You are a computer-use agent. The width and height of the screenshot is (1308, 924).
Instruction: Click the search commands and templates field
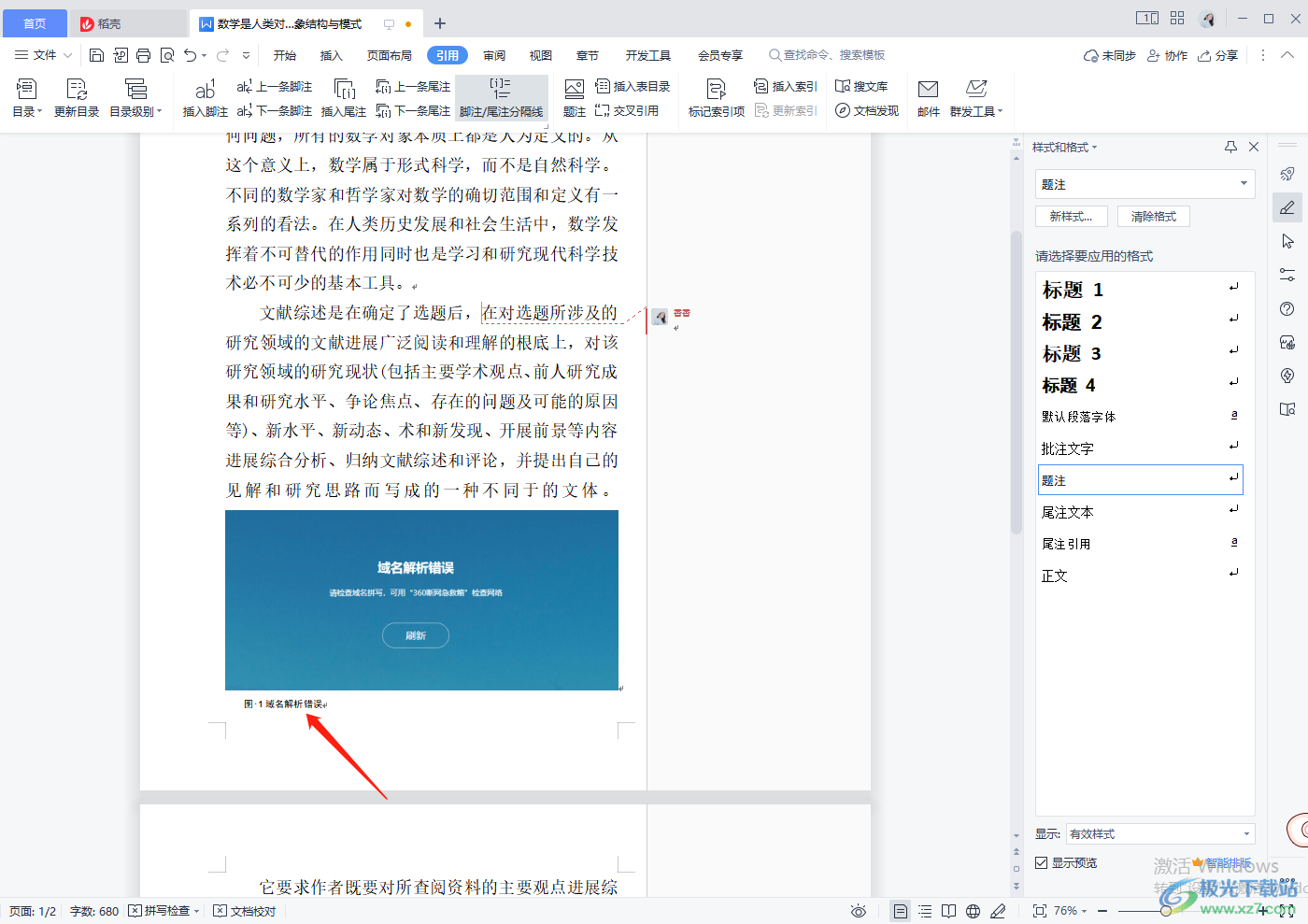pos(827,55)
